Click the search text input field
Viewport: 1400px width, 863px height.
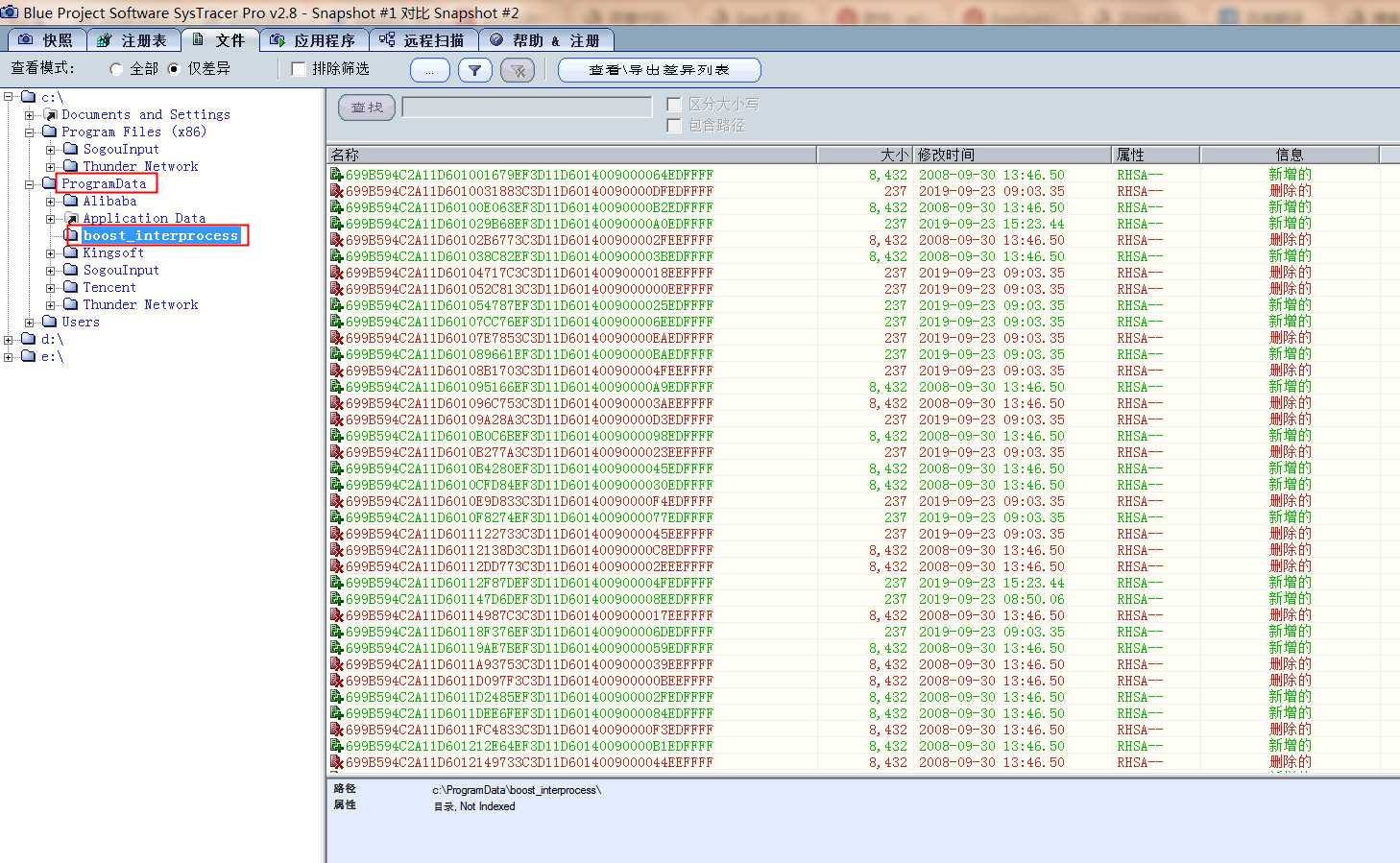point(527,107)
